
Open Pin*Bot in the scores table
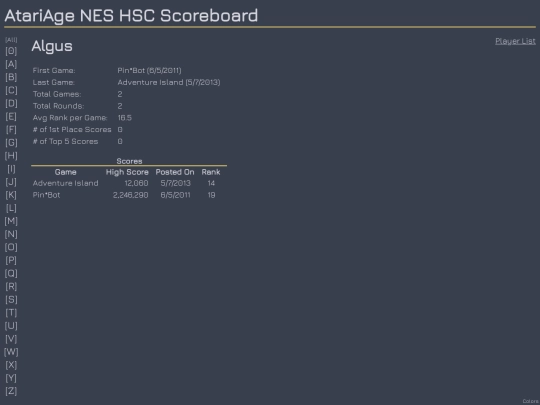point(46,195)
